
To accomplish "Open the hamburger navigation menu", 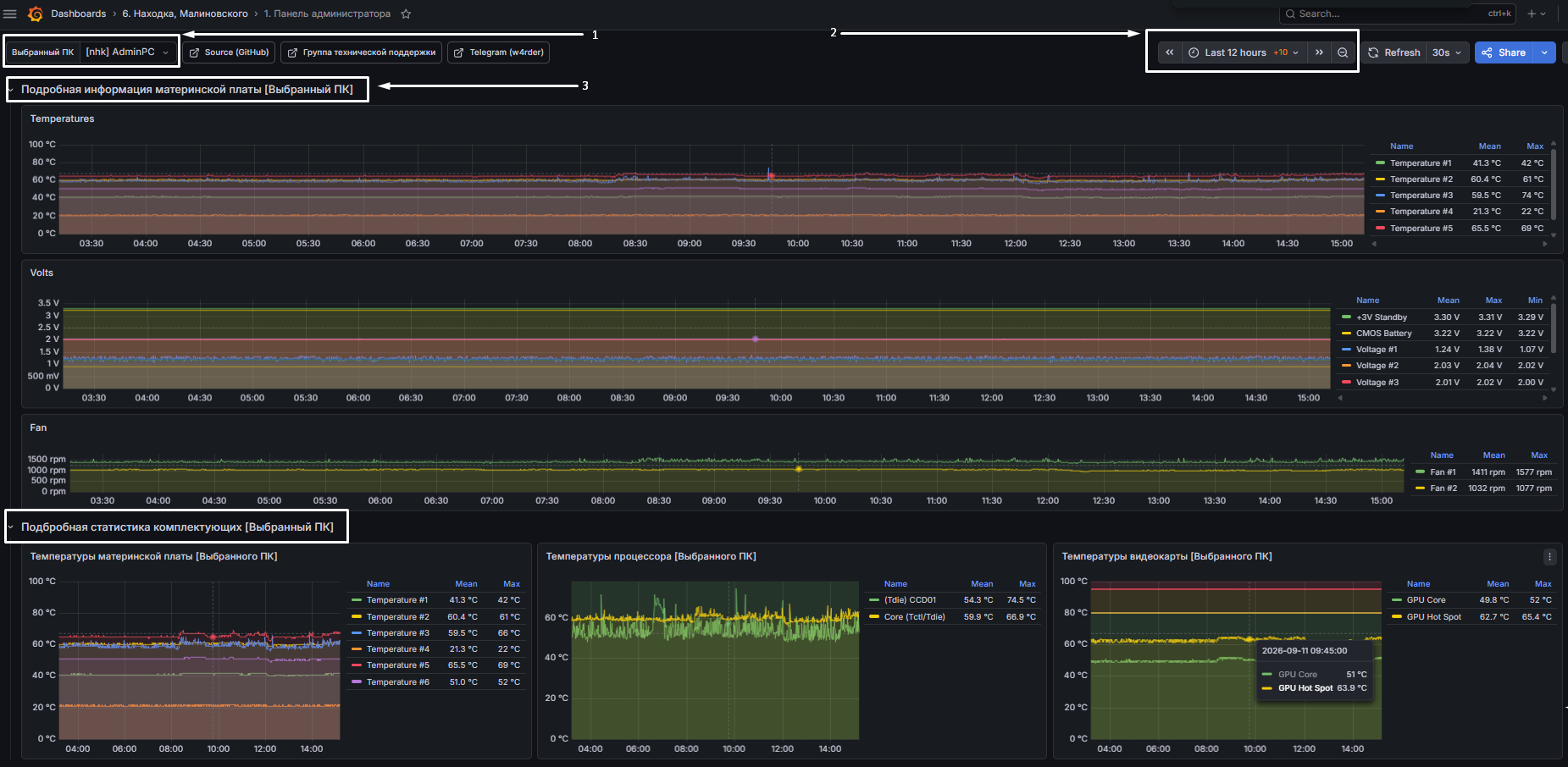I will click(x=10, y=14).
